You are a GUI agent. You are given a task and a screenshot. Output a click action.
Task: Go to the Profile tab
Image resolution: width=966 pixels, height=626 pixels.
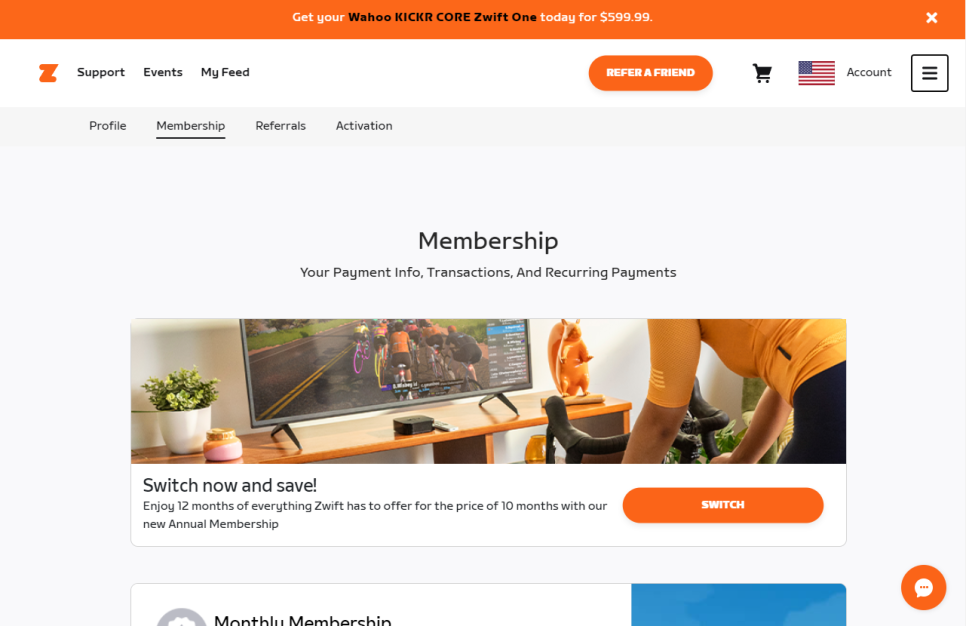point(108,126)
